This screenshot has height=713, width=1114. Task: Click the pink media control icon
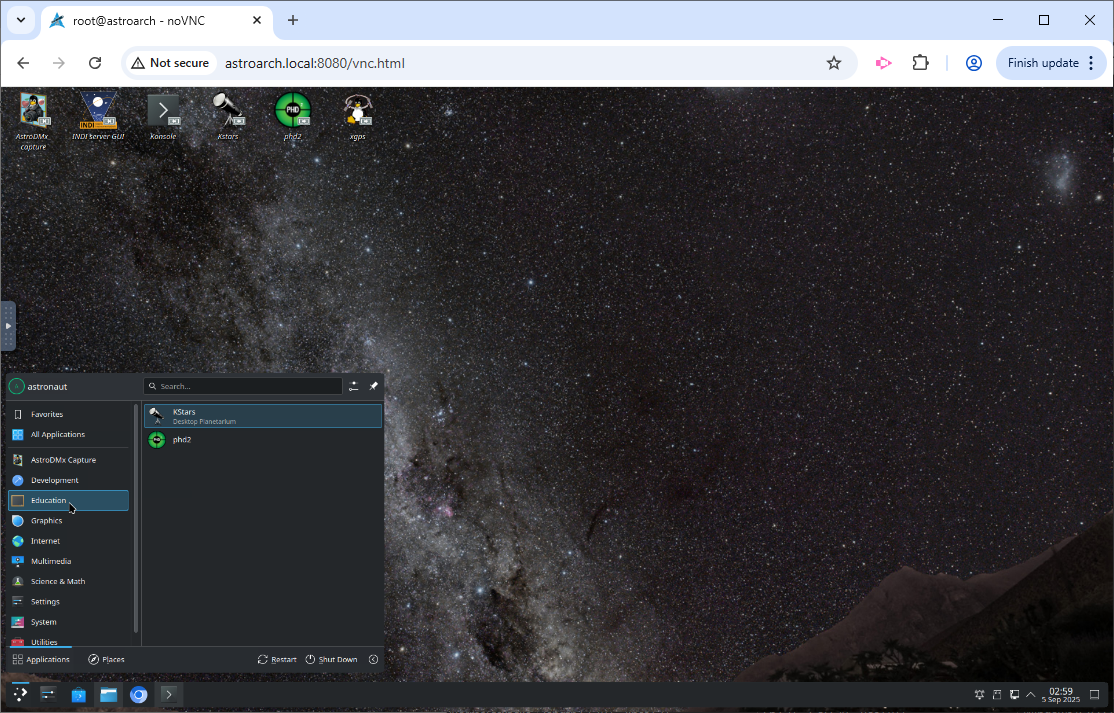coord(883,62)
